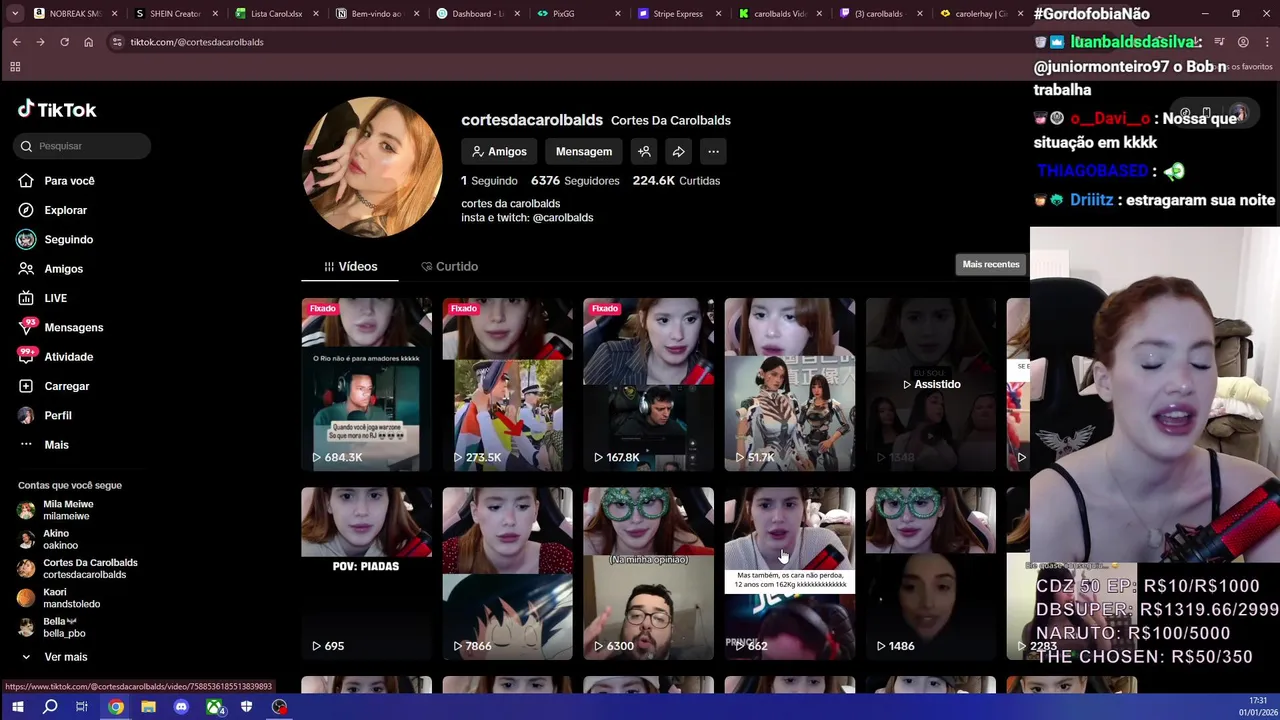Open the TikTok logo home link
The height and width of the screenshot is (720, 1280).
click(x=57, y=110)
